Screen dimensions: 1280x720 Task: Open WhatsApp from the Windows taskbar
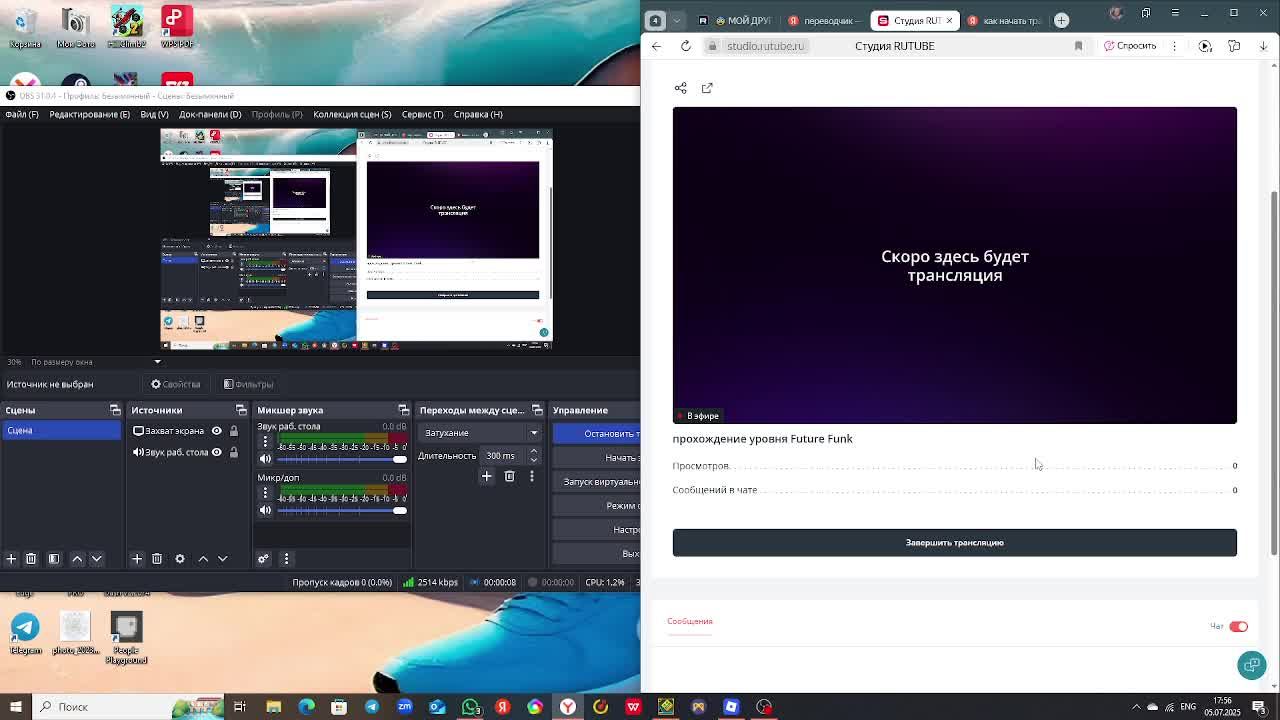click(470, 707)
